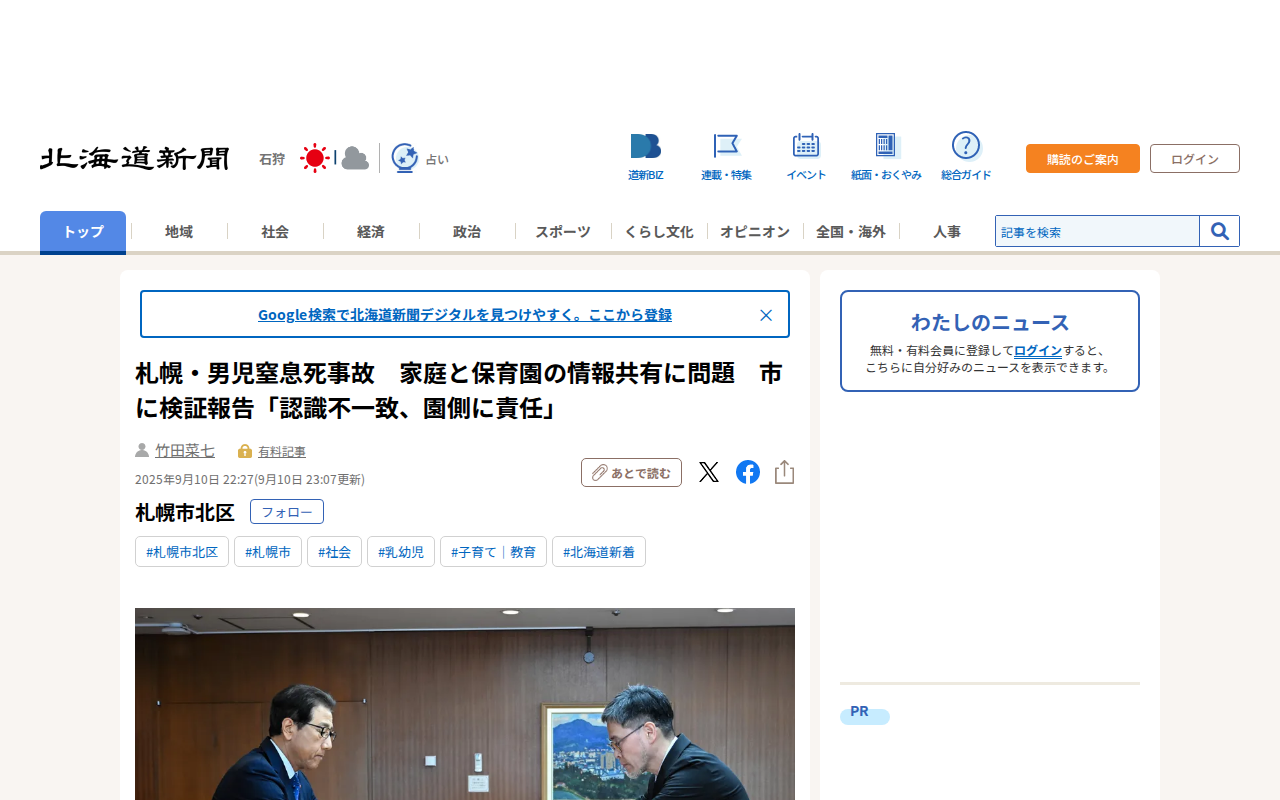Open the 経済 menu item

371,232
